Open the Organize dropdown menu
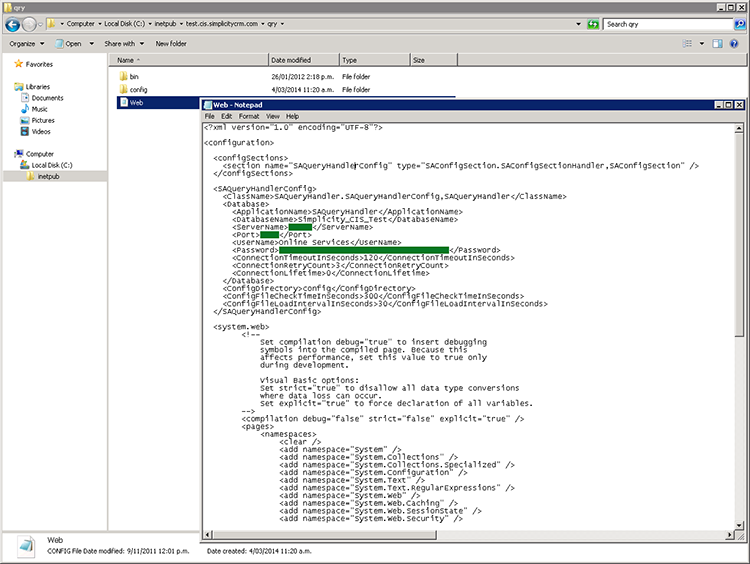Screen dimensions: 750x564 27,44
